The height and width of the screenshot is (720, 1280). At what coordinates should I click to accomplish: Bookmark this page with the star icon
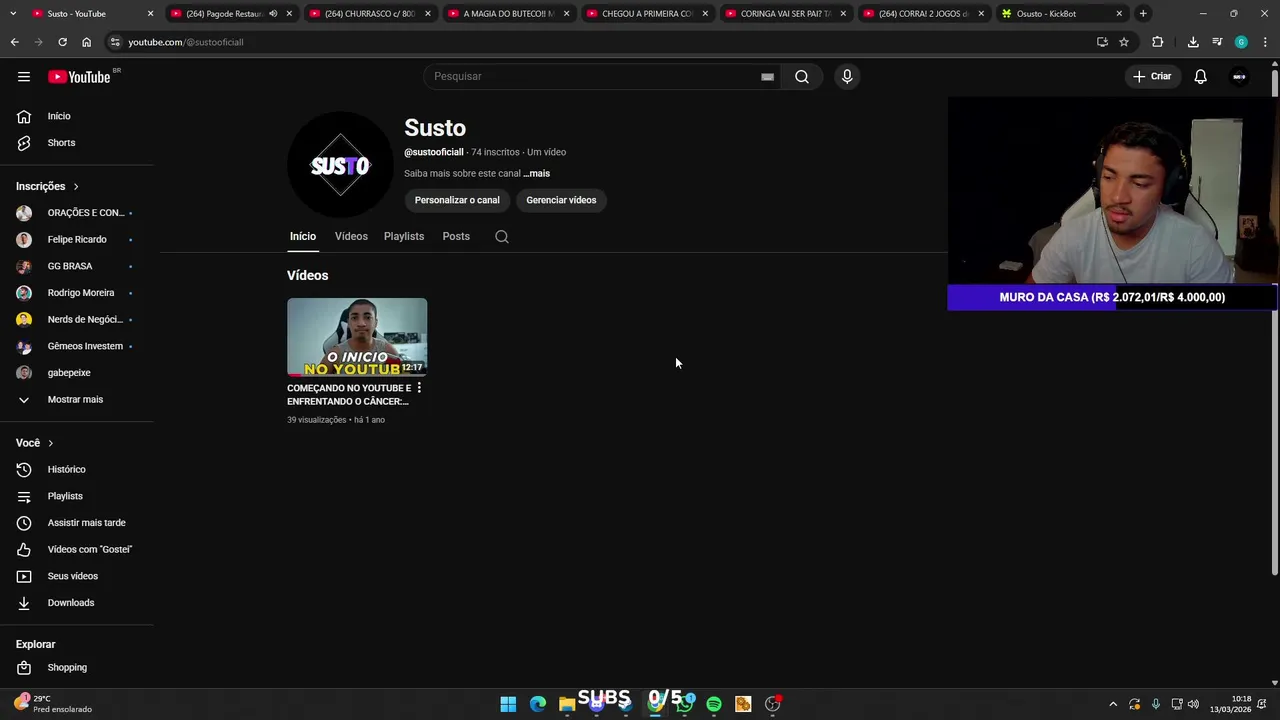(x=1124, y=42)
